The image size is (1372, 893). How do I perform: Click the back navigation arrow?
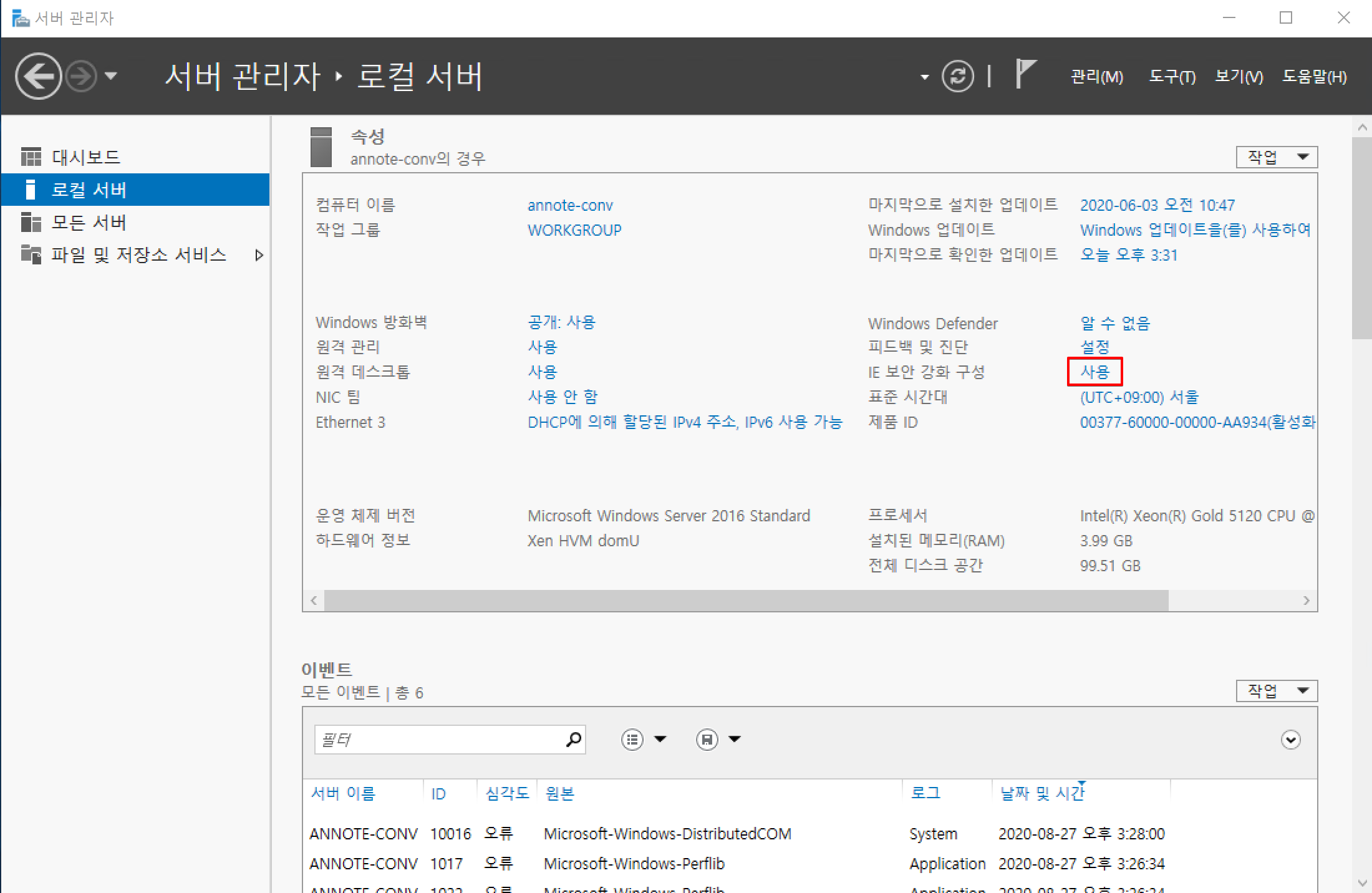tap(39, 76)
